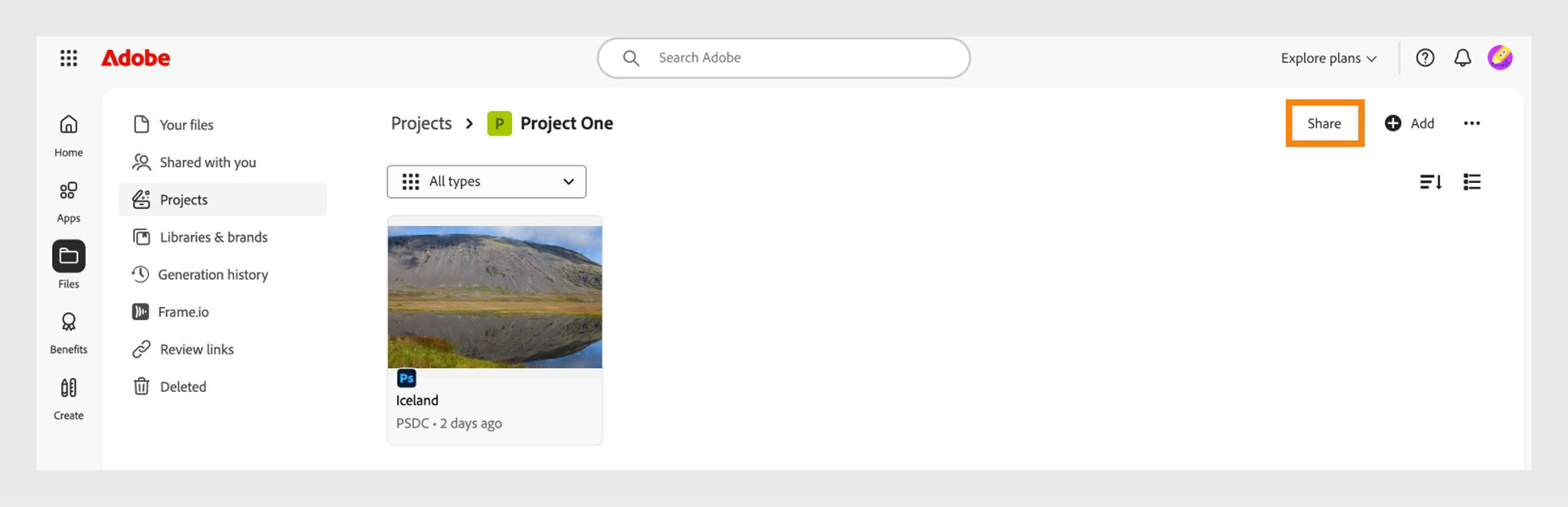Click the PSDC • 2 days ago text

tap(449, 424)
